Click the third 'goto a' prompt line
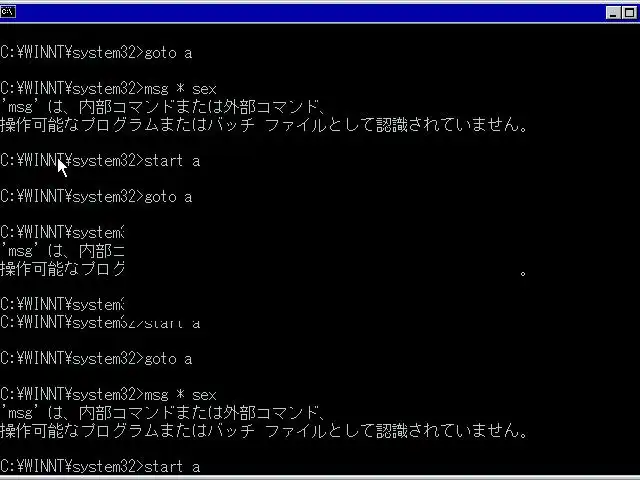This screenshot has width=640, height=480. pyautogui.click(x=96, y=359)
